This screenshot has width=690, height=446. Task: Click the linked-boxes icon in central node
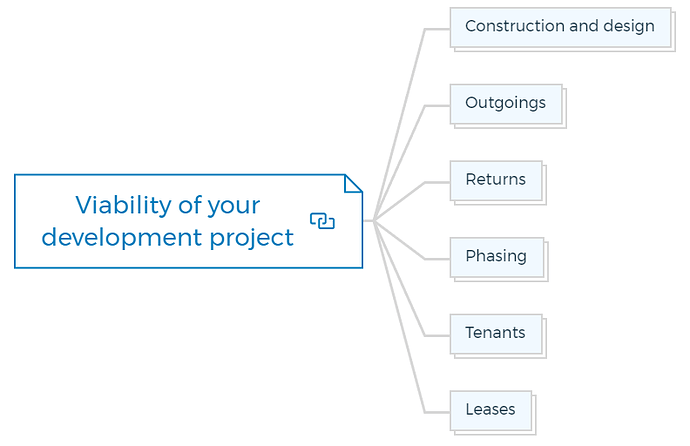point(322,221)
